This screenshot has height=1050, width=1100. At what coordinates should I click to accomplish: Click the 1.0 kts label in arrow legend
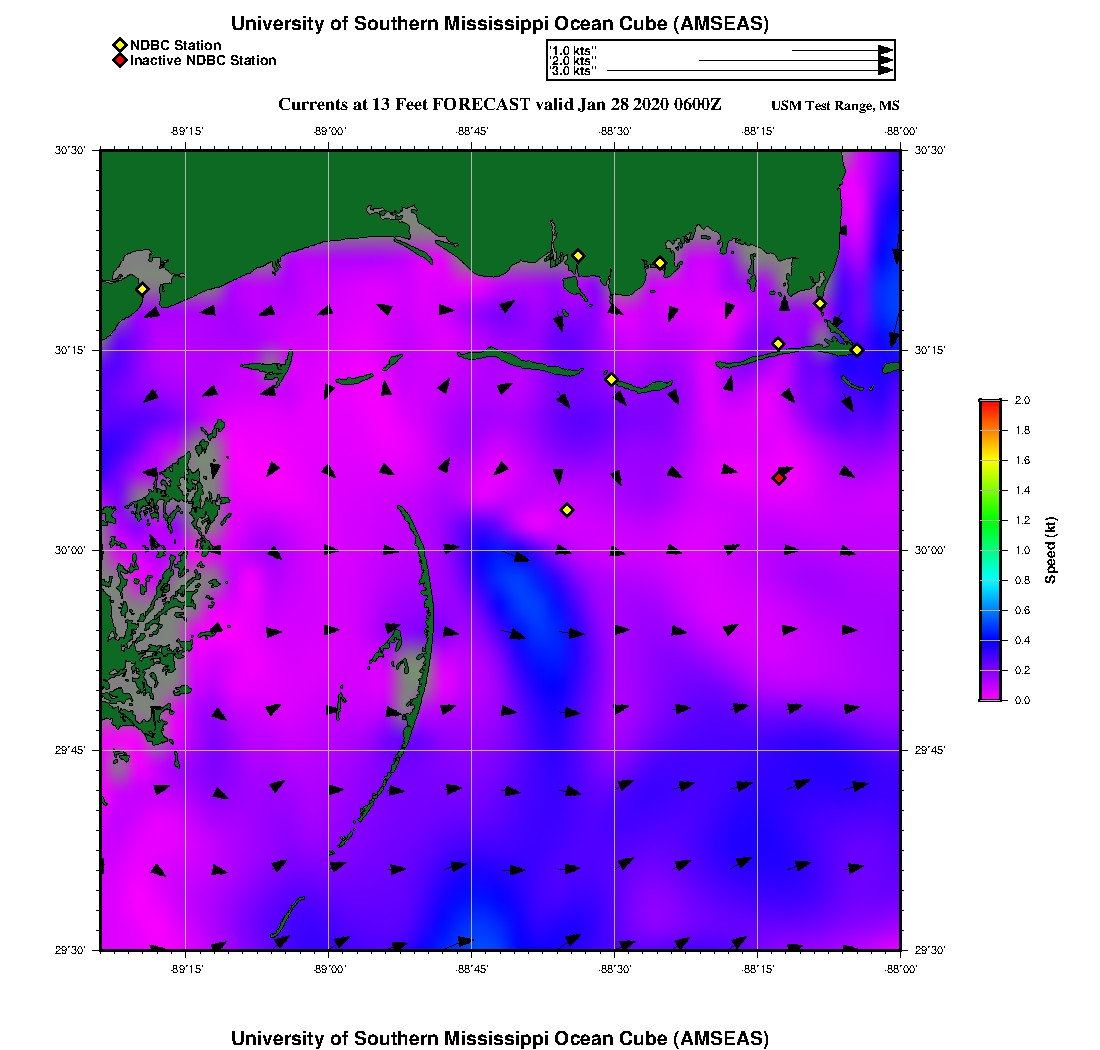coord(573,50)
